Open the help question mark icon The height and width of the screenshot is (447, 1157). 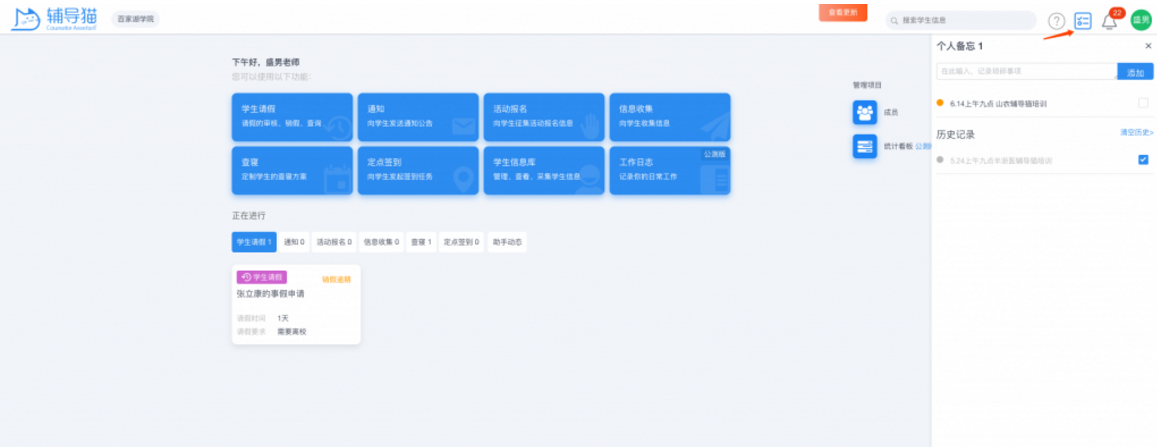pyautogui.click(x=1057, y=21)
